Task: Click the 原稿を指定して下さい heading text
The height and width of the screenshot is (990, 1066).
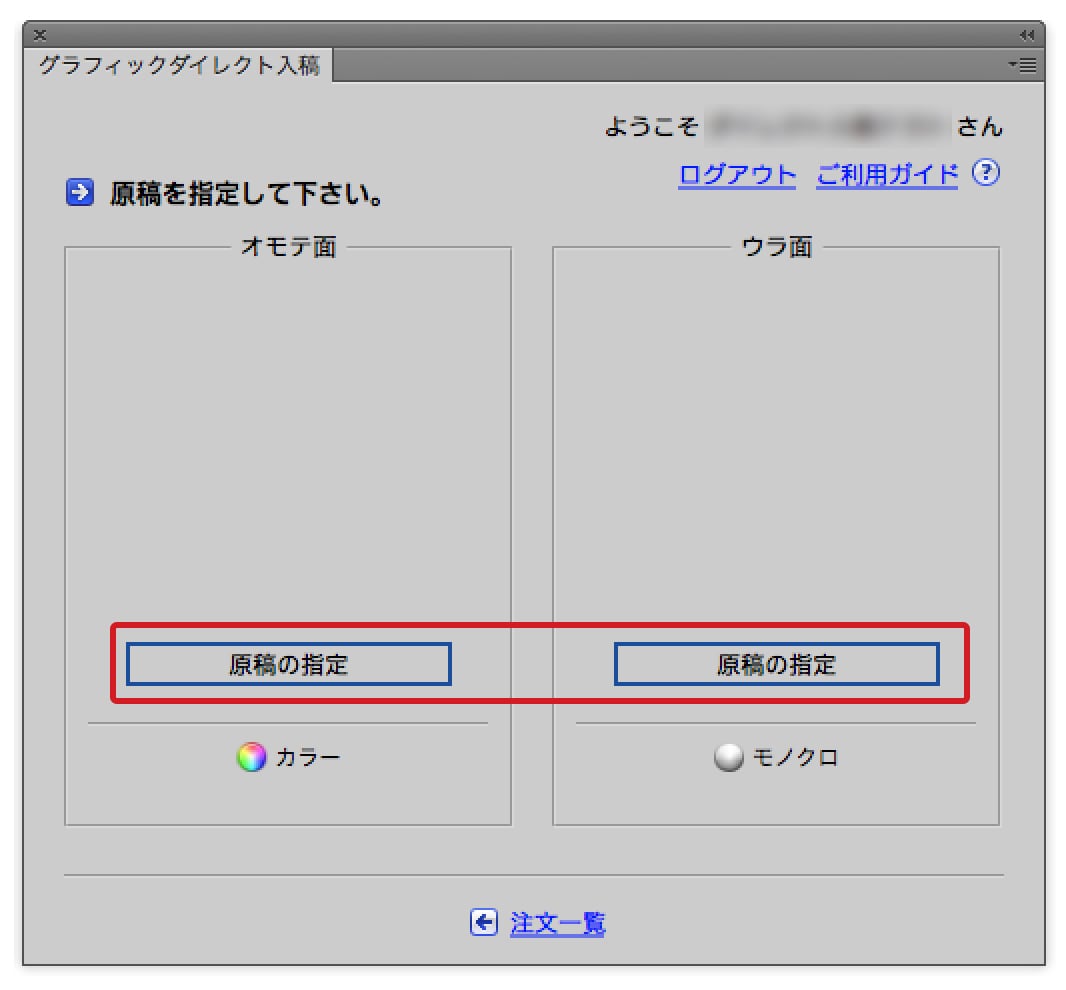Action: (x=247, y=193)
